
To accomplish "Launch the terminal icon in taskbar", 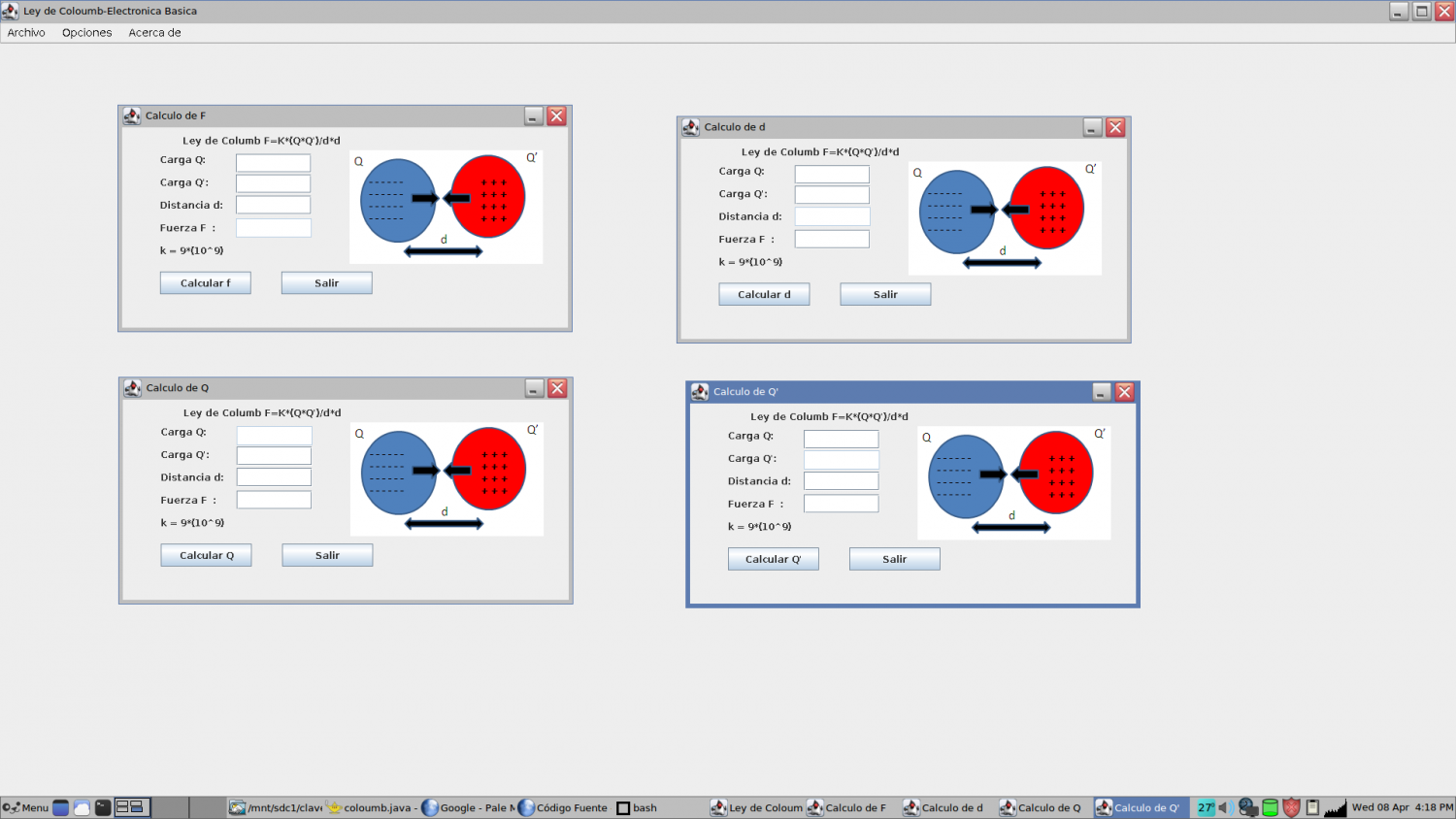I will pyautogui.click(x=103, y=807).
